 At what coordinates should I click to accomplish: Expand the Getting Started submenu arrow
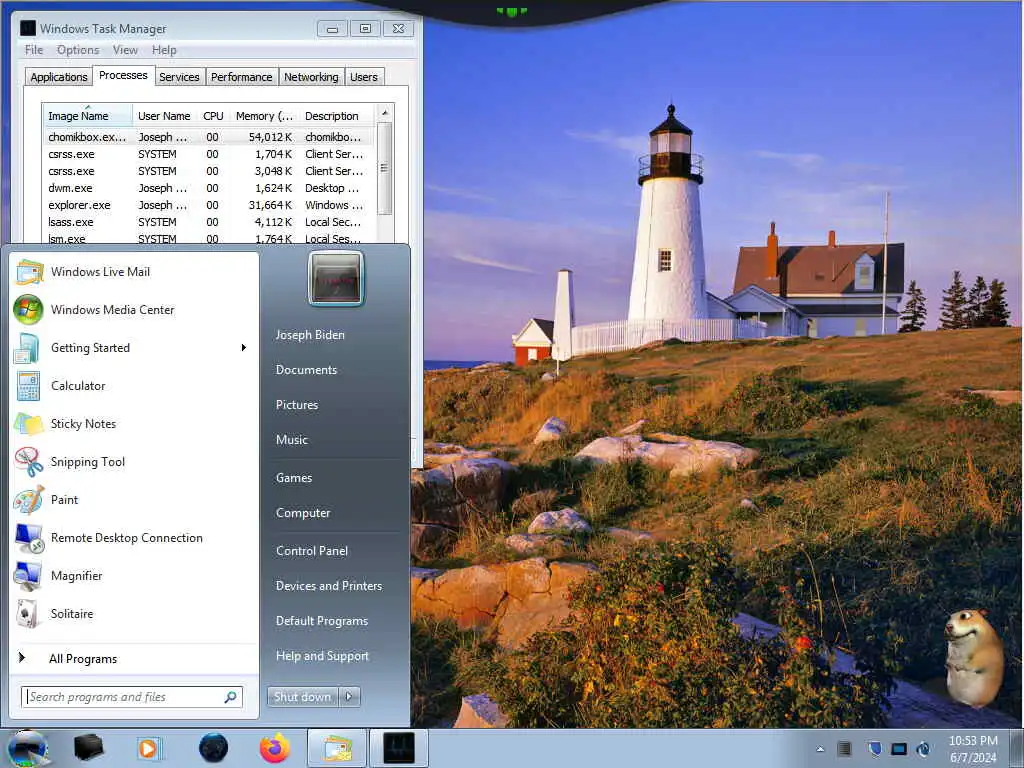click(244, 347)
